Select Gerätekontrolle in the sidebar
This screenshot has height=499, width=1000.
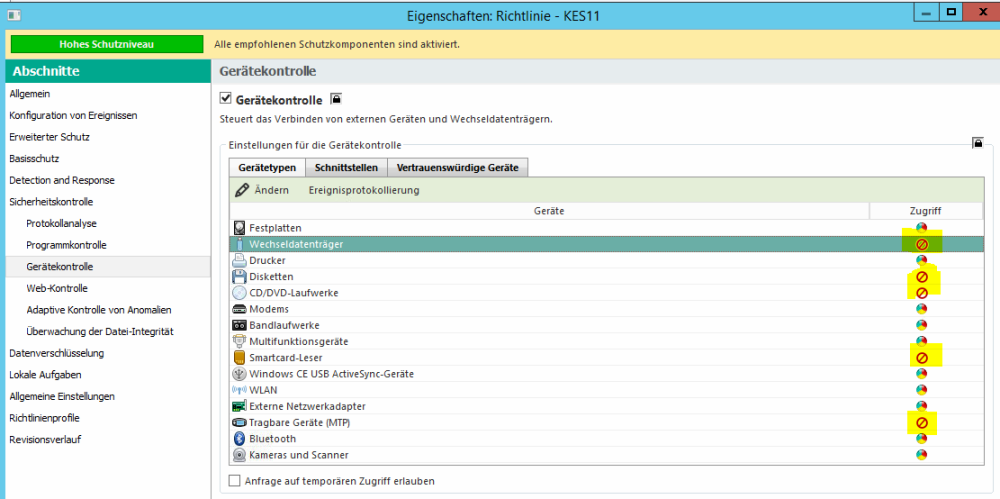[108, 267]
